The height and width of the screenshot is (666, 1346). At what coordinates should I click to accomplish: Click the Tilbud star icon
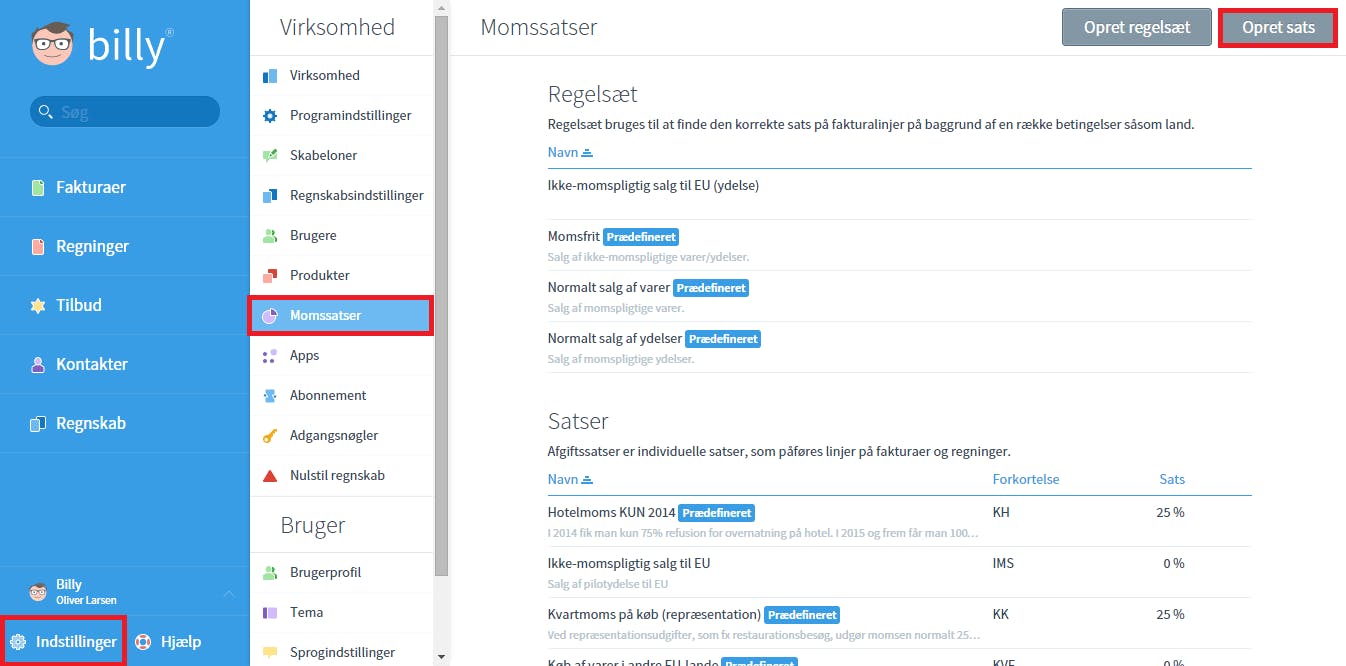38,305
